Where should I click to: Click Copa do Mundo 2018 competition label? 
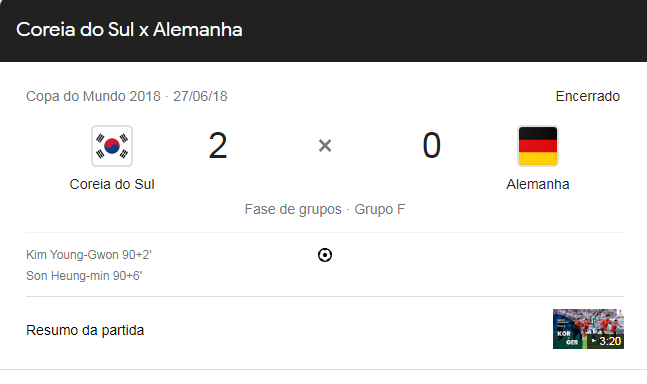coord(93,97)
